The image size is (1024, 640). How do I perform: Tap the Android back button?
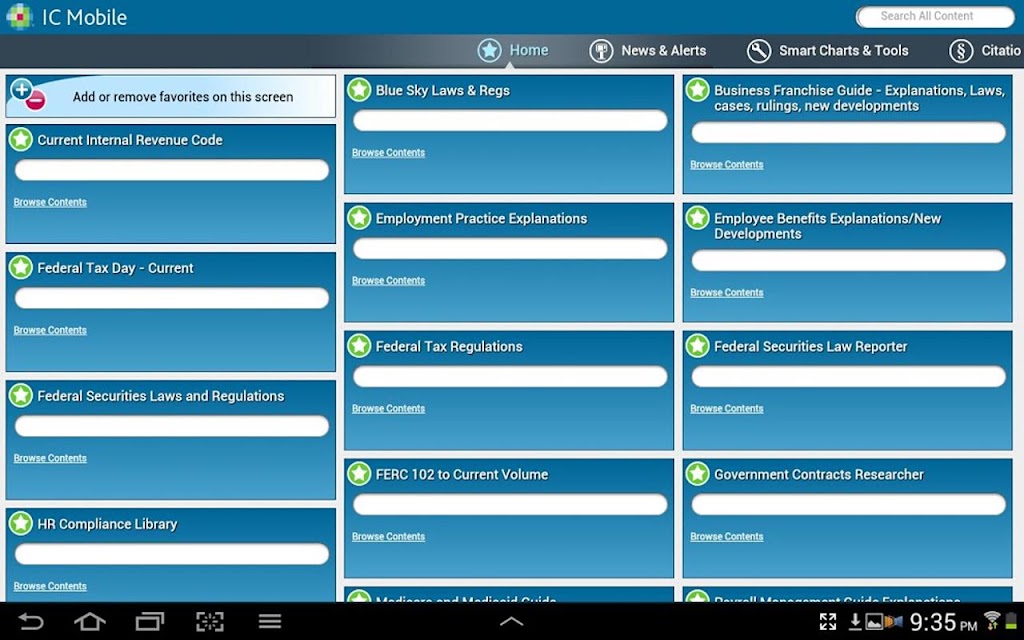click(x=30, y=621)
